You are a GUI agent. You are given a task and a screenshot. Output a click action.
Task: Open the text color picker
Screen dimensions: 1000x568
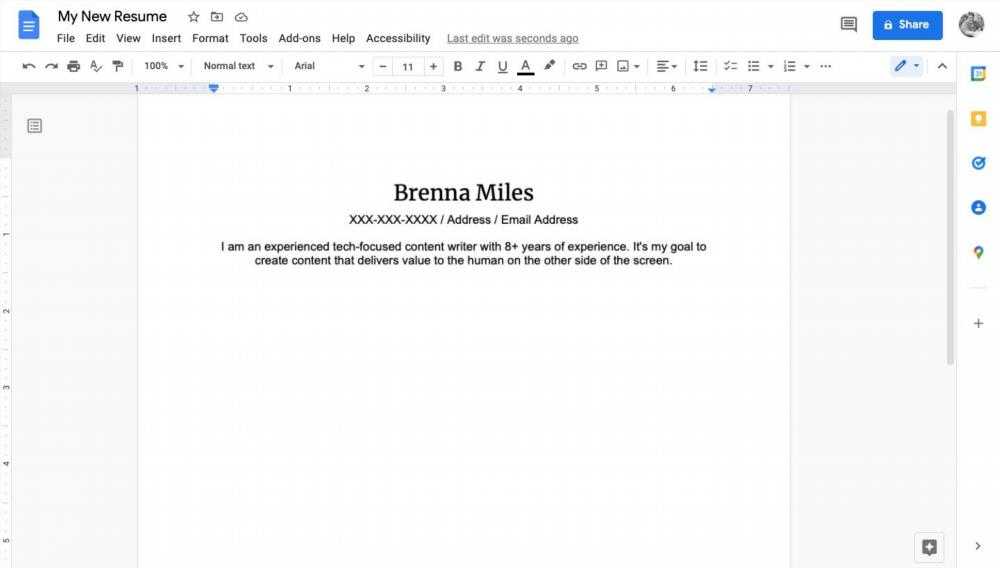525,66
